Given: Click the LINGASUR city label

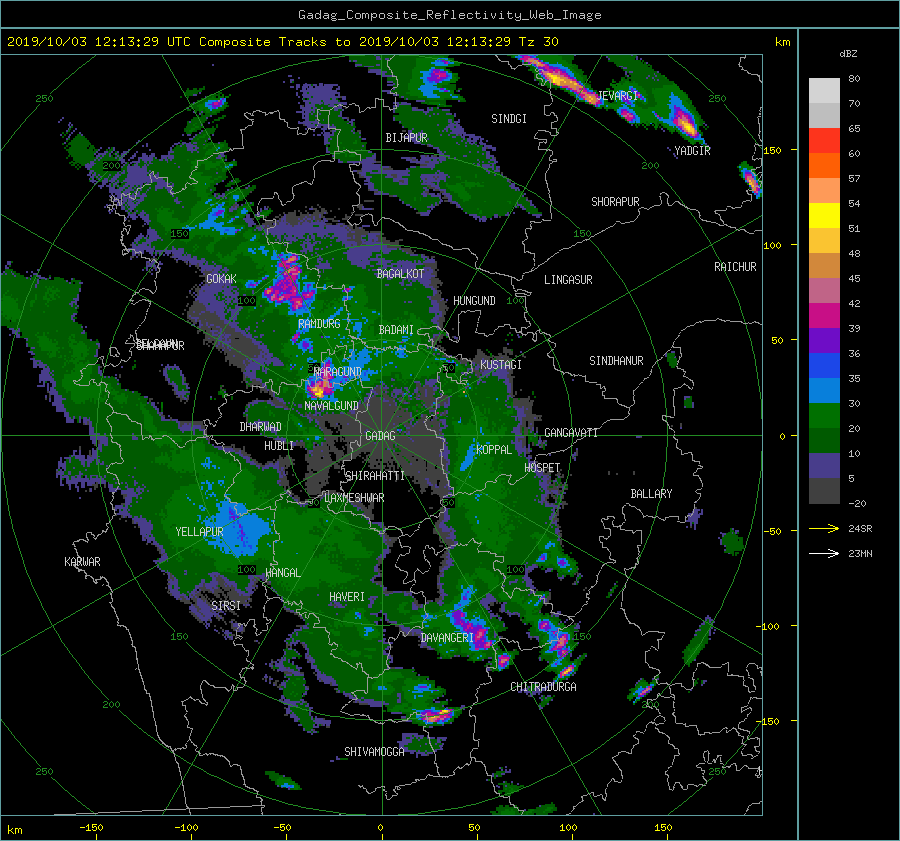Looking at the screenshot, I should click(568, 280).
